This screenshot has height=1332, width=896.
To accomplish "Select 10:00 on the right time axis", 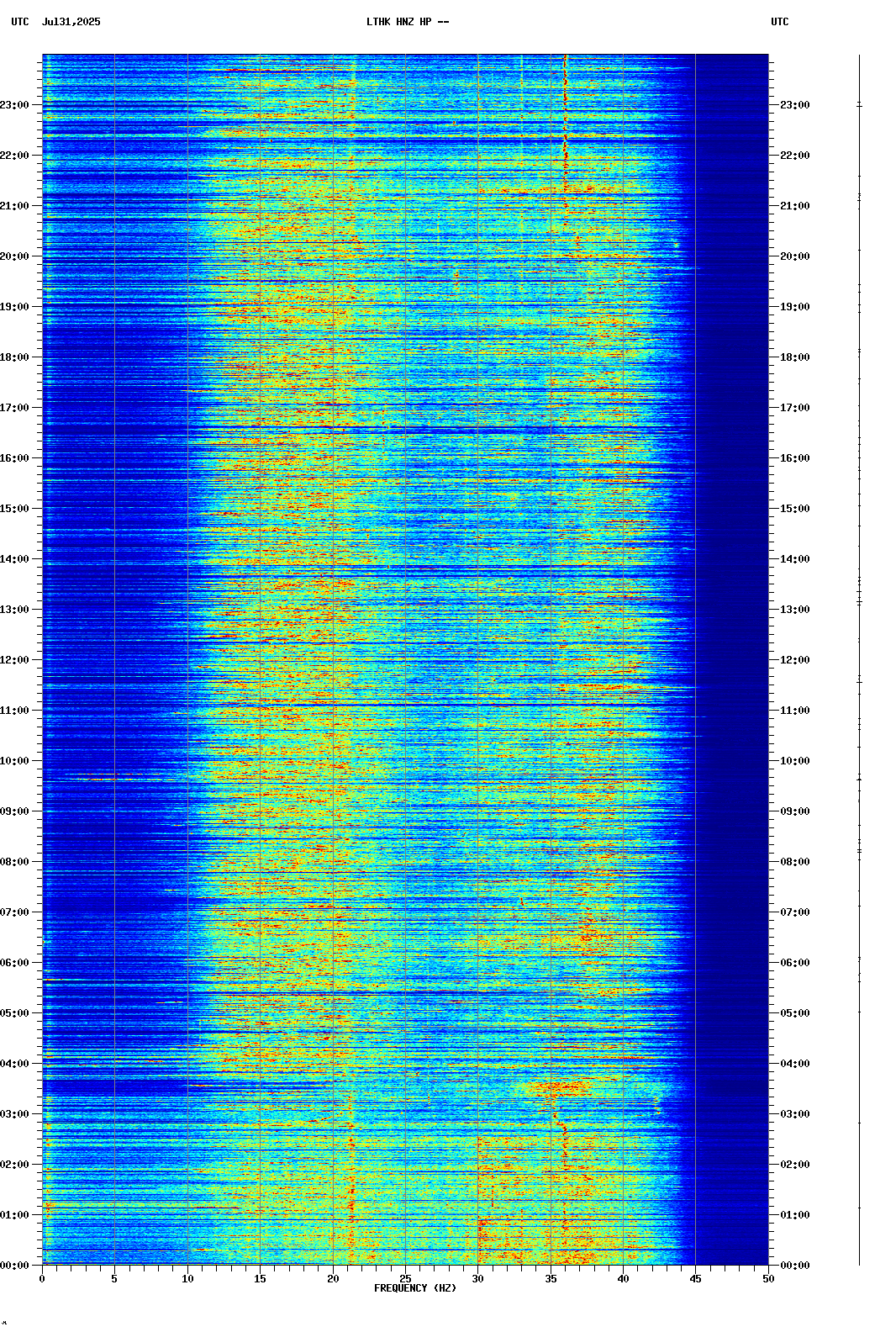I will 795,761.
